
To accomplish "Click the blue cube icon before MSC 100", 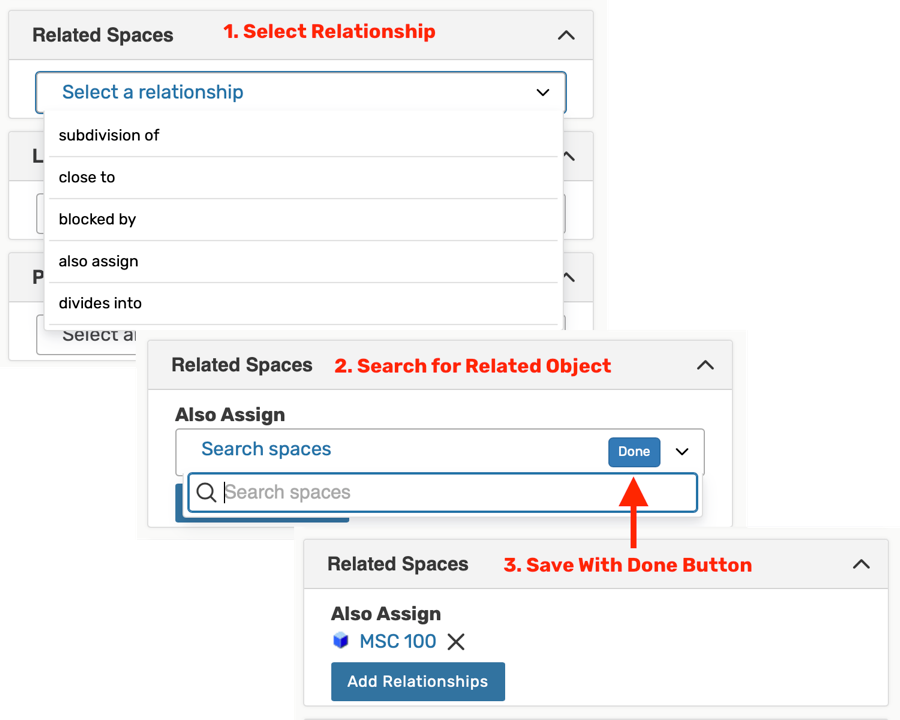I will [341, 641].
